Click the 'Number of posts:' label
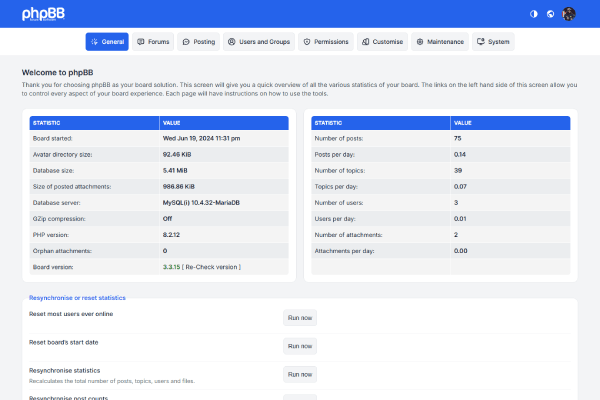 pyautogui.click(x=339, y=138)
